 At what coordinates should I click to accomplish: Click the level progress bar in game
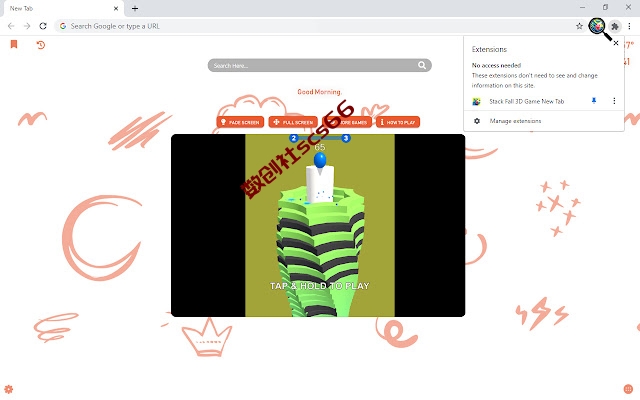pos(320,138)
